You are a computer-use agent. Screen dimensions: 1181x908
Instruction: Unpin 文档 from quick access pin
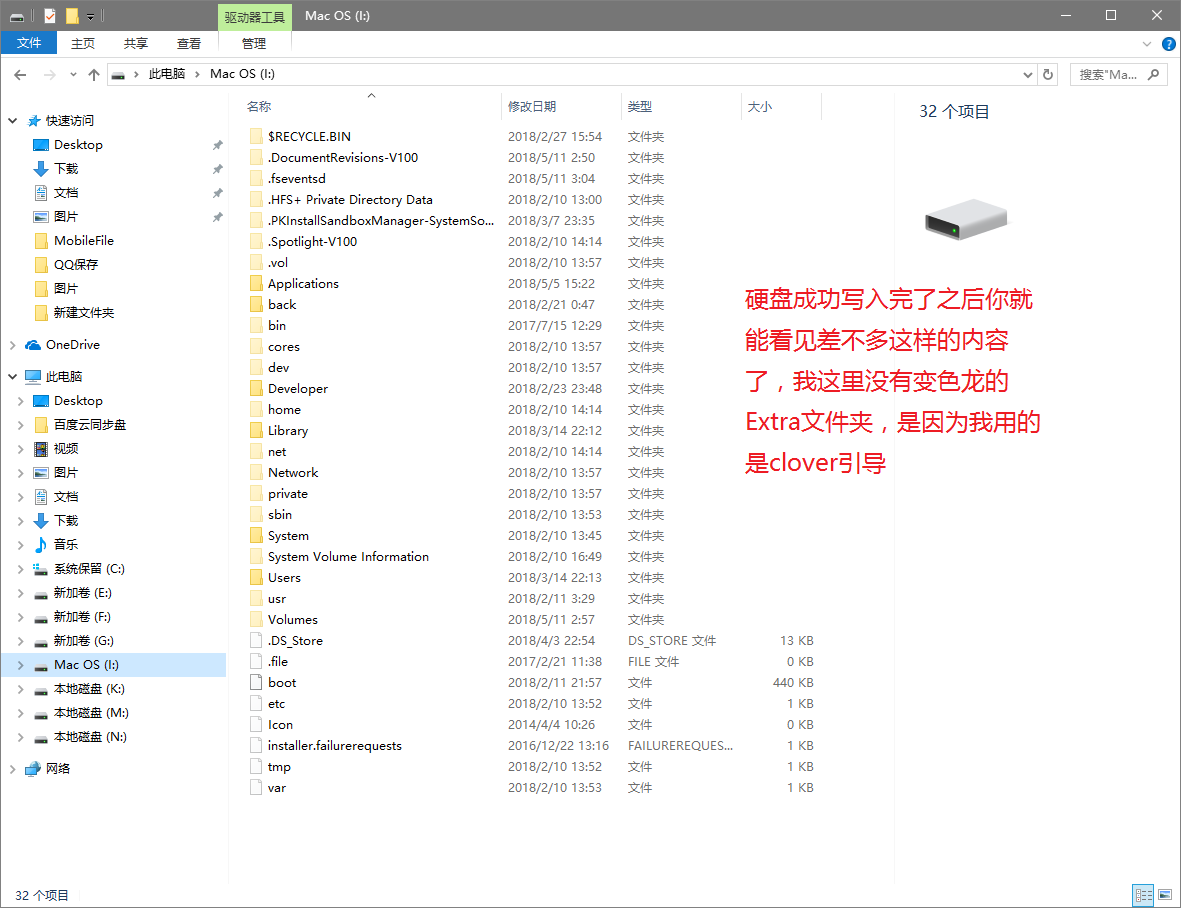(x=218, y=193)
